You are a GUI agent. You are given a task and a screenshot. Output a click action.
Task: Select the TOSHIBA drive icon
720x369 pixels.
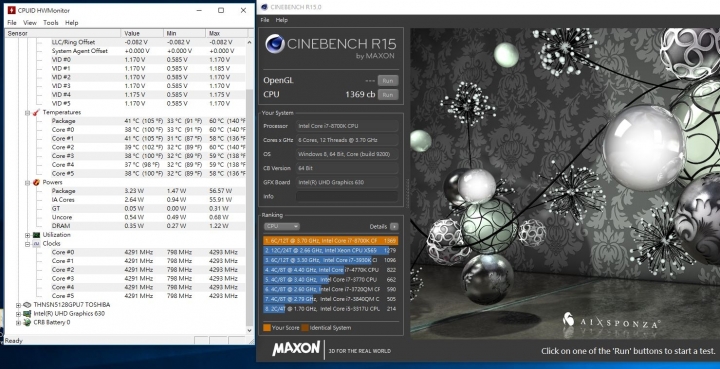point(27,305)
